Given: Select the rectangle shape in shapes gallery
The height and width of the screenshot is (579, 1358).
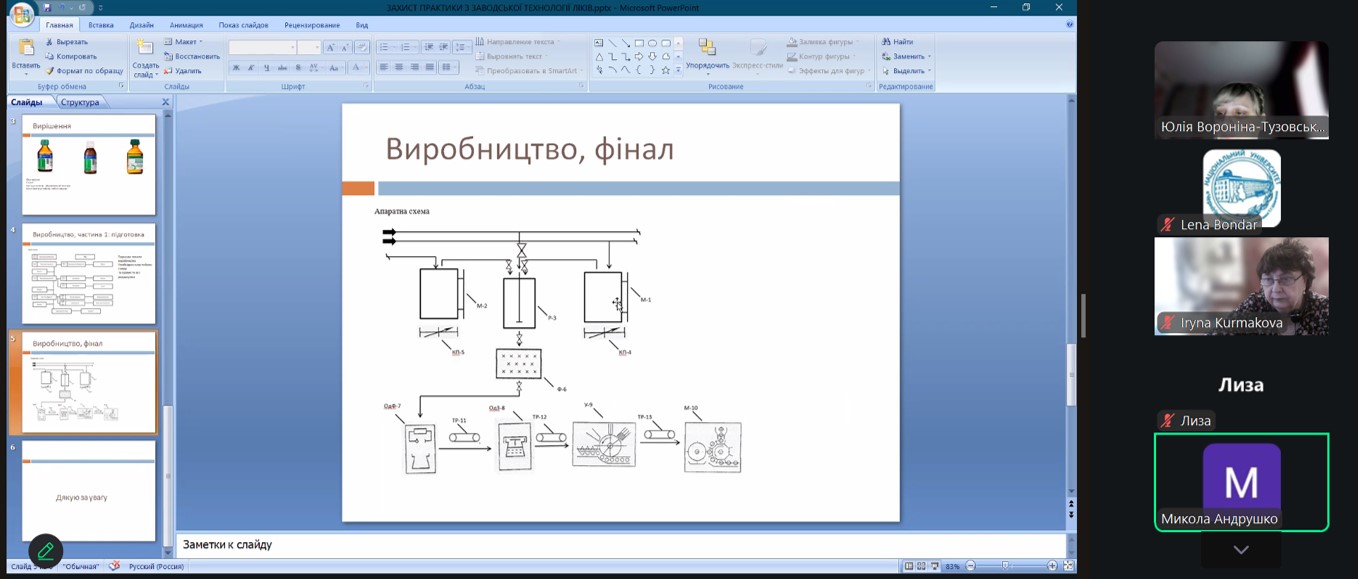Looking at the screenshot, I should coord(639,43).
